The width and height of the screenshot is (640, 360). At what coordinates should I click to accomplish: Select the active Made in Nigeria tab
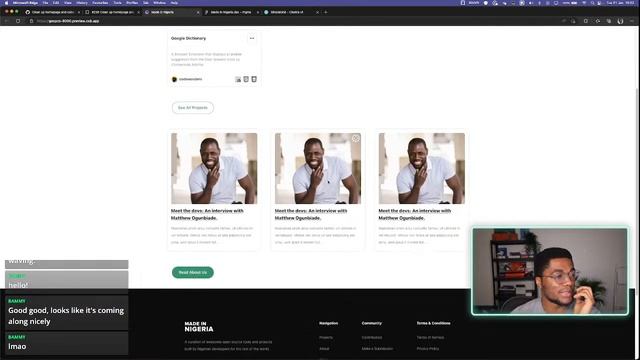click(171, 12)
